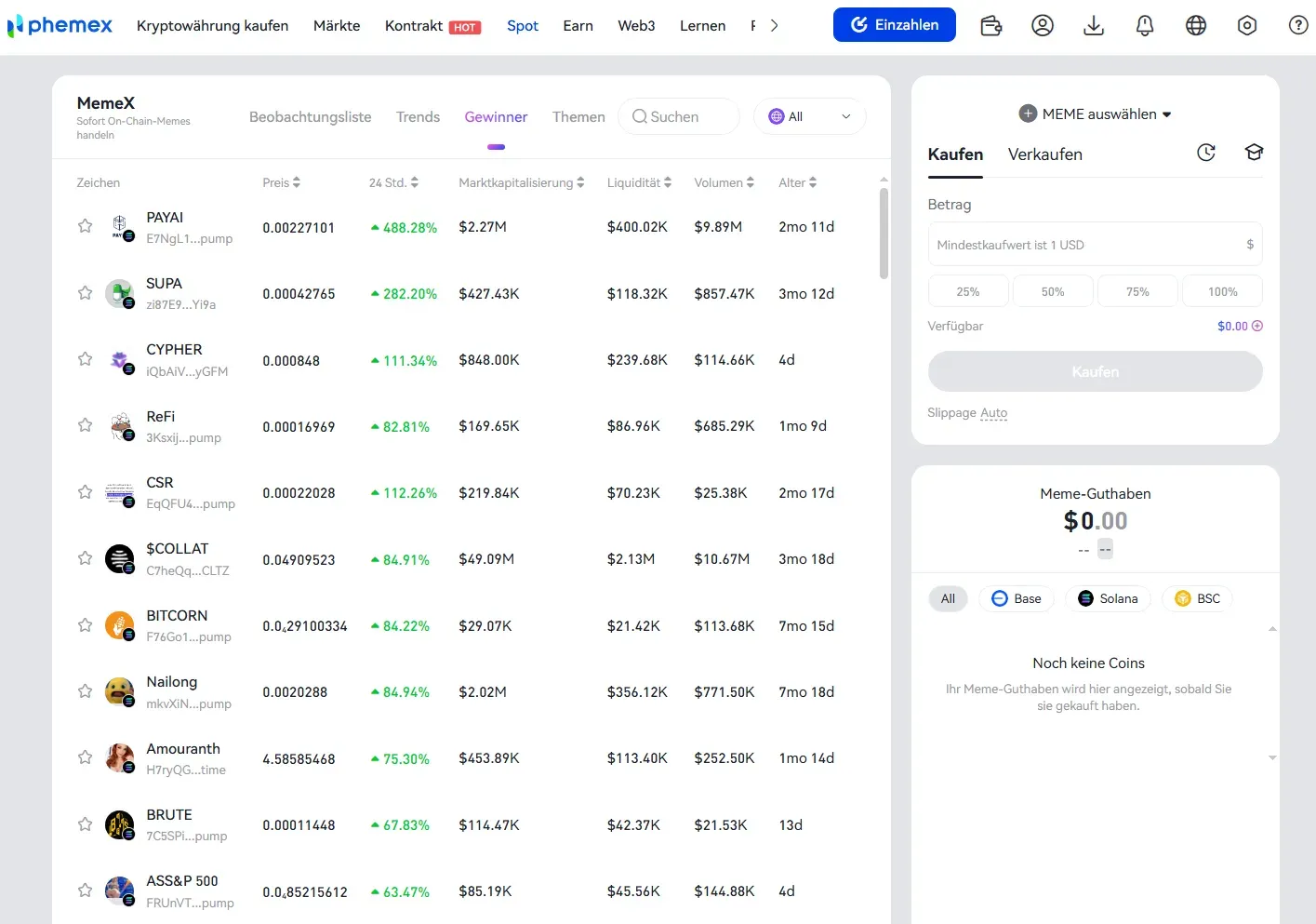Viewport: 1316px width, 924px height.
Task: Sort table by 24 Std. column
Action: 393,182
